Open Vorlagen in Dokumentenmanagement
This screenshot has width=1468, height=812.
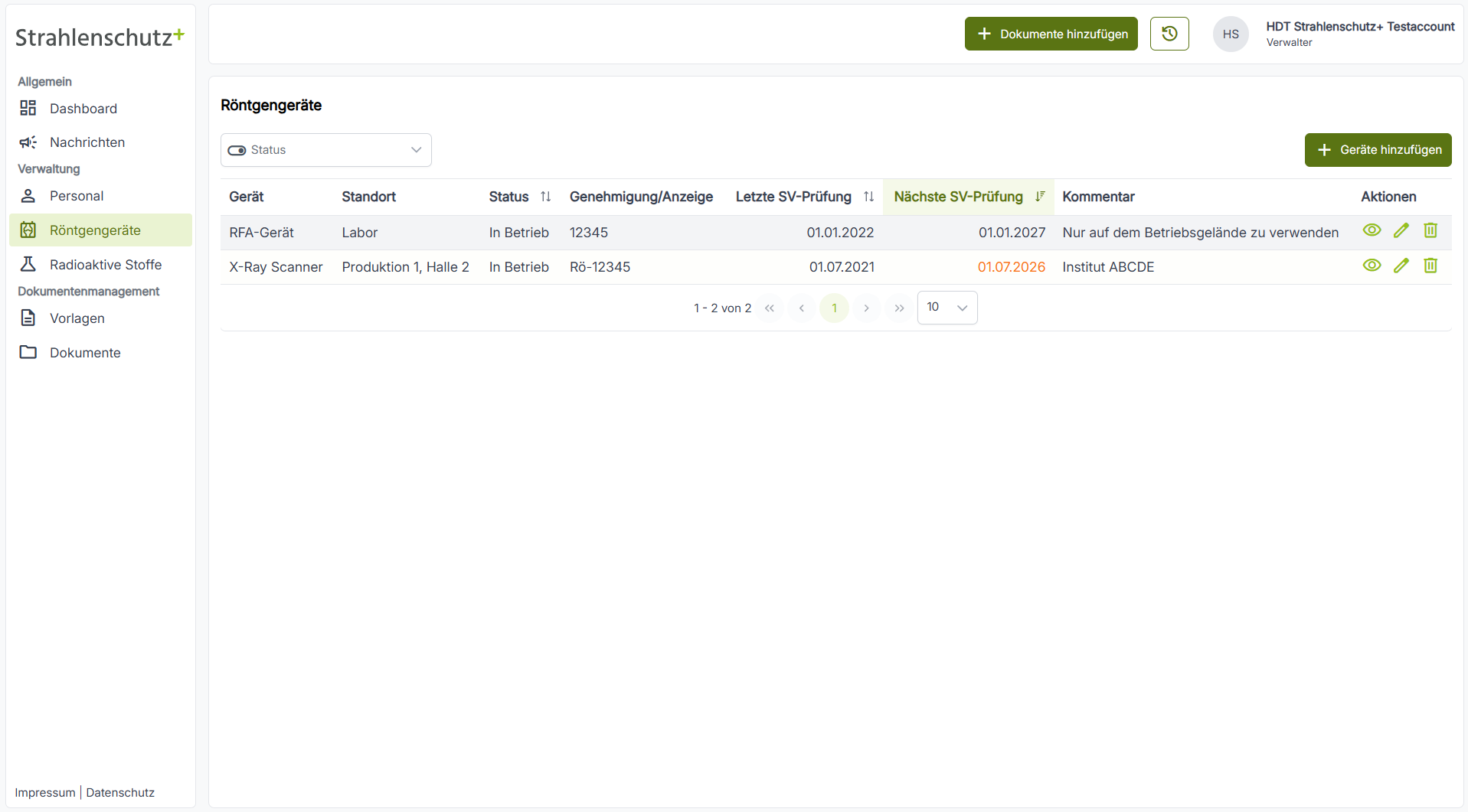(x=100, y=318)
